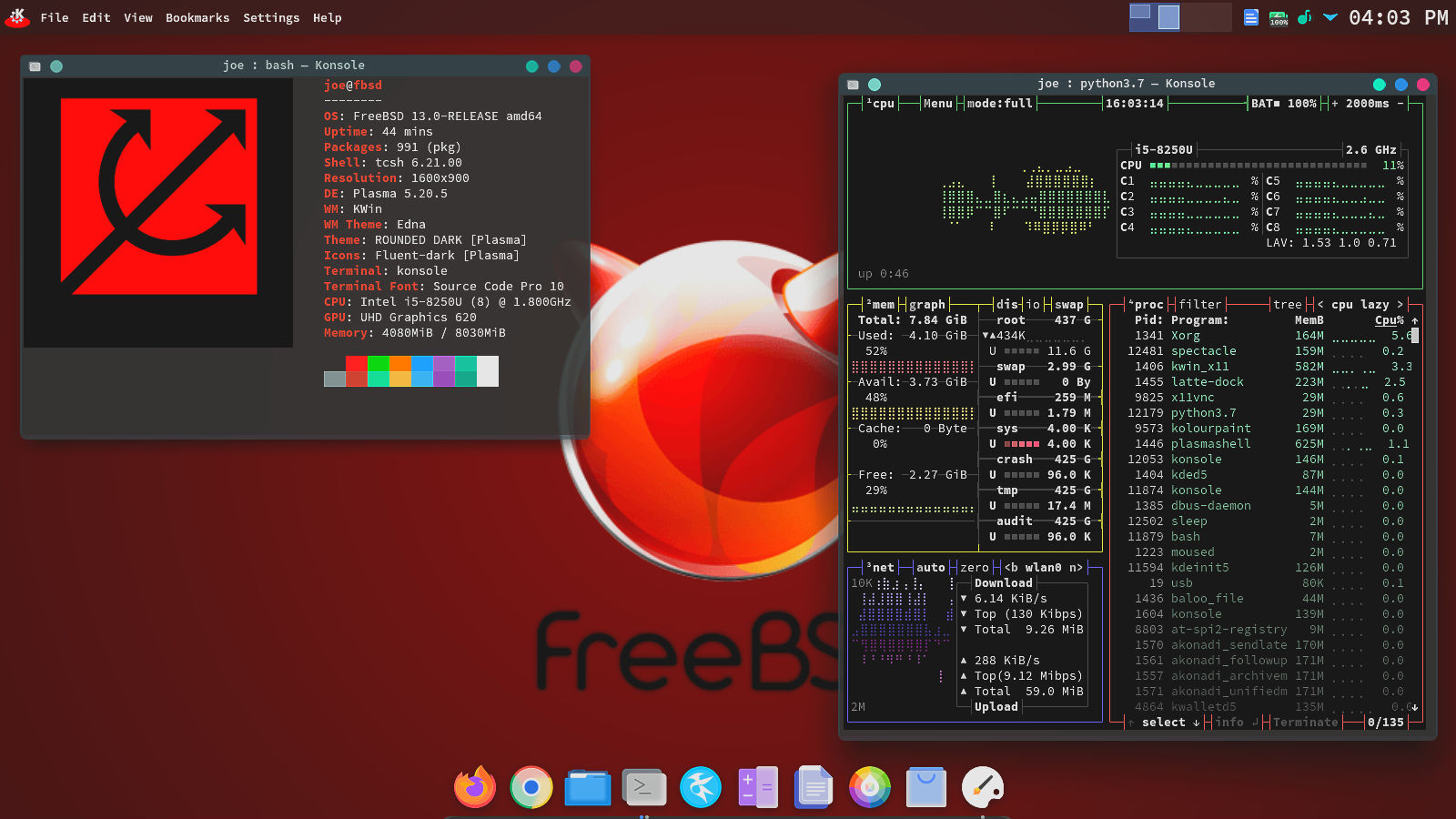This screenshot has width=1456, height=819.
Task: Switch to previous network interface with <b
Action: tap(1011, 568)
